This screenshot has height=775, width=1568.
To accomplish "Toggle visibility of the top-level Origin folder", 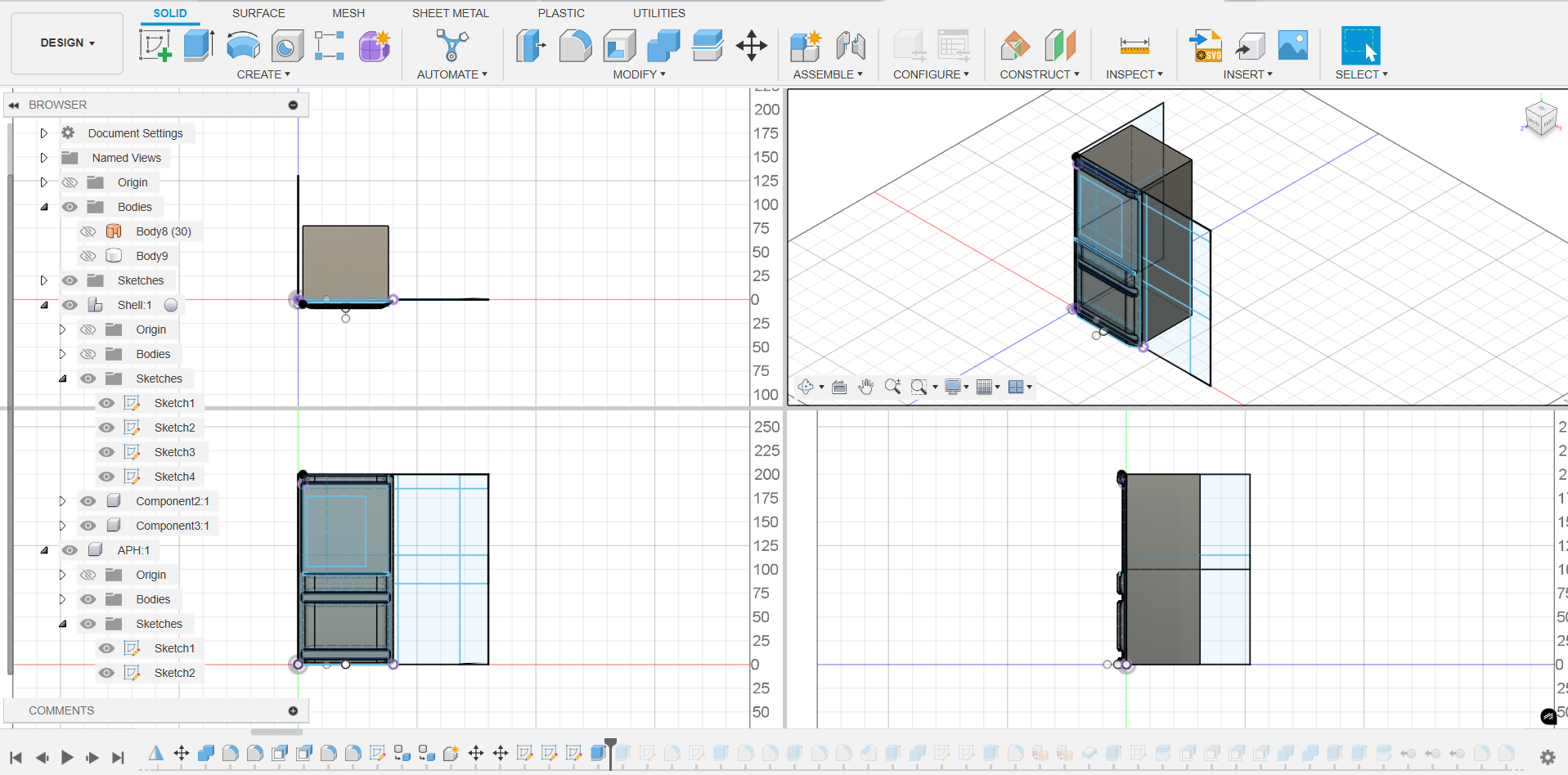I will 70,182.
